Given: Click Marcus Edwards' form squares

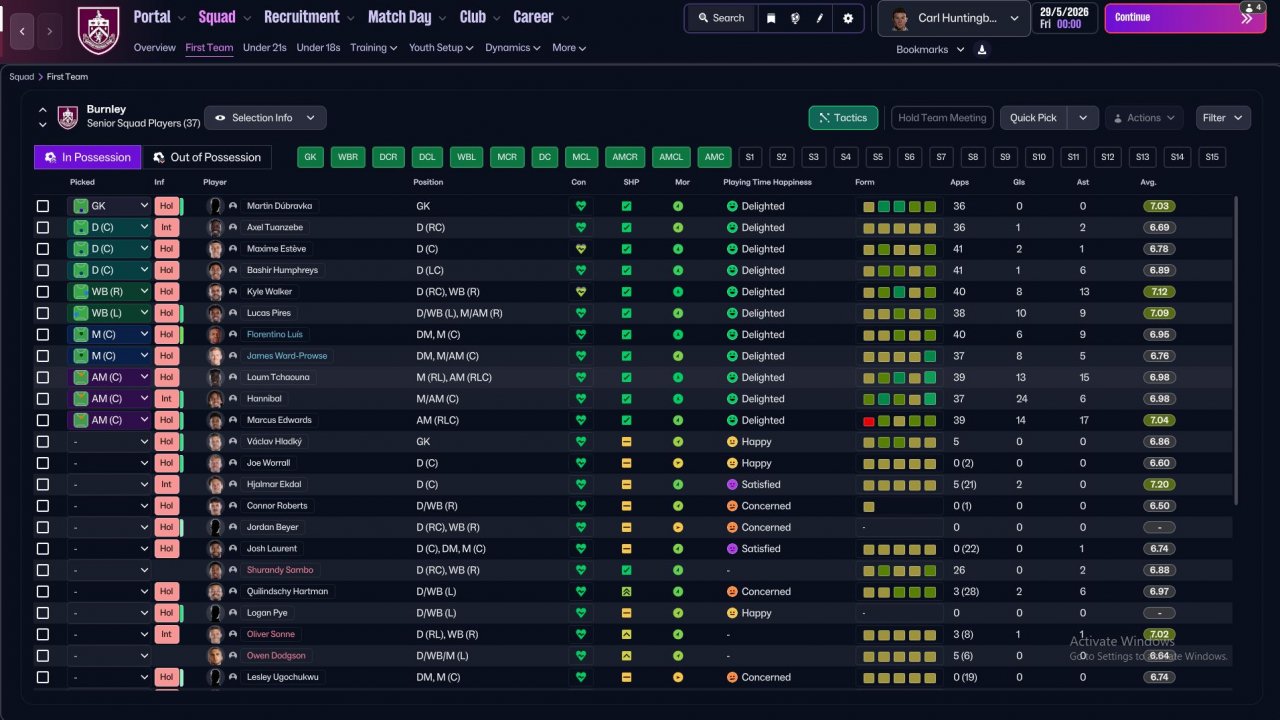Looking at the screenshot, I should [x=900, y=420].
